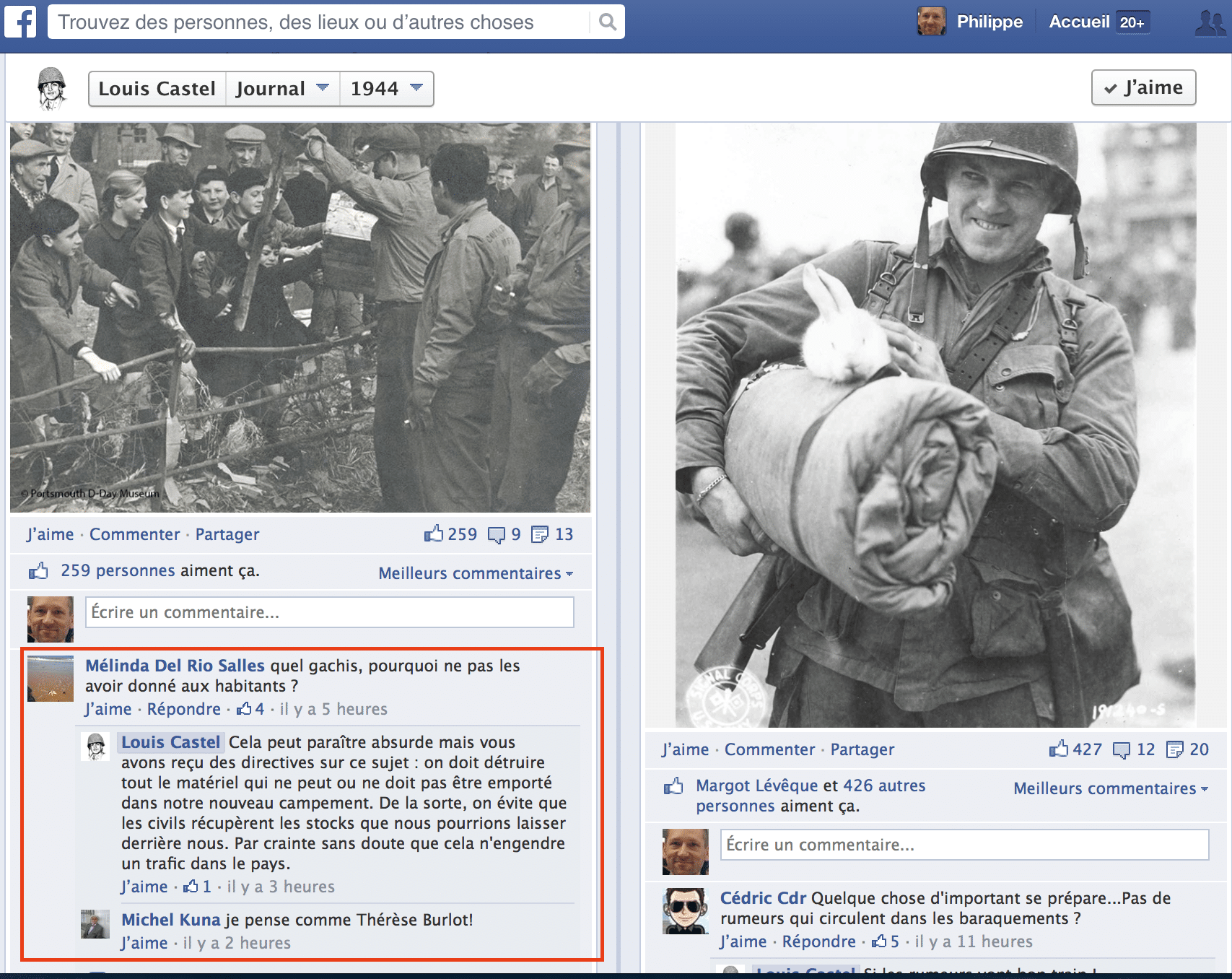This screenshot has height=979, width=1232.
Task: Click Commenter under the crowd photo
Action: pyautogui.click(x=134, y=534)
